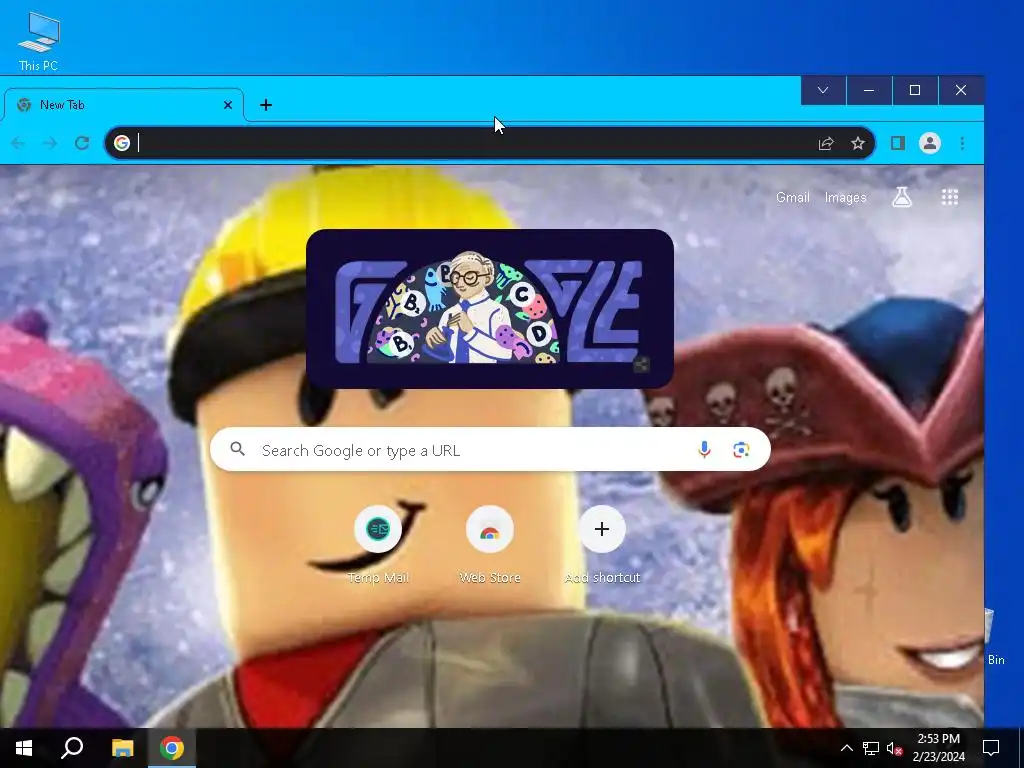This screenshot has width=1024, height=768.
Task: Reload the page with refresh icon
Action: click(x=82, y=143)
